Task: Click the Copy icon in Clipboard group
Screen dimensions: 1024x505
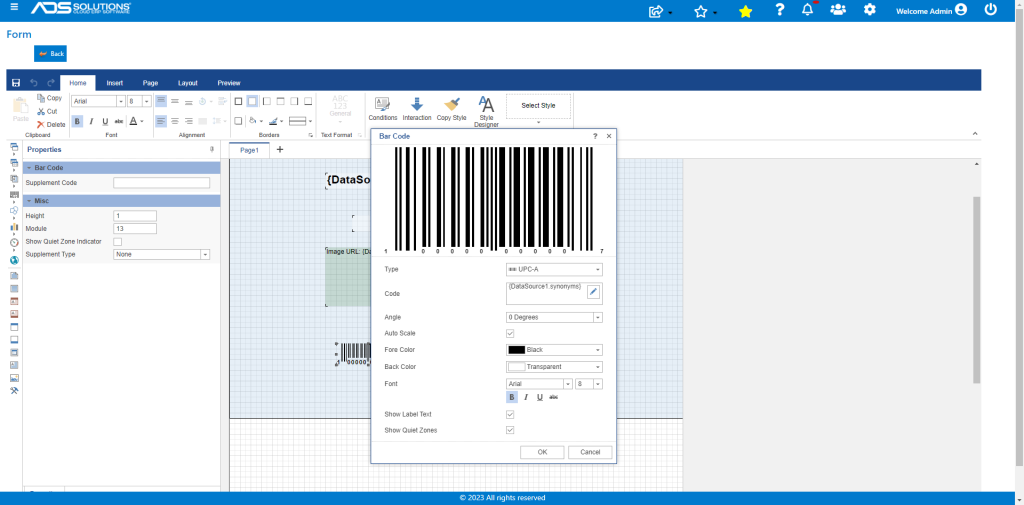Action: point(41,98)
